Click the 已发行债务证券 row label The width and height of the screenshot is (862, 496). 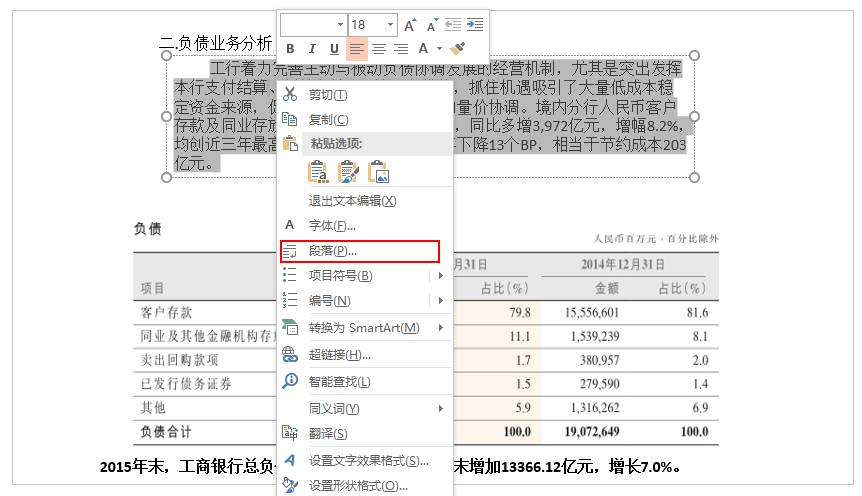pos(186,384)
